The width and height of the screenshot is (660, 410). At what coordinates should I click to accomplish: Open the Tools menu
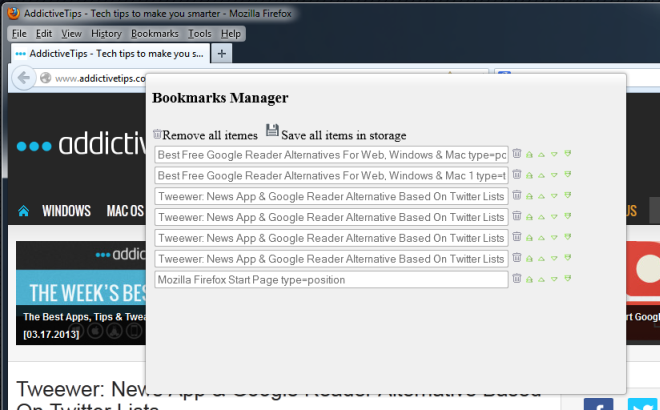tap(200, 34)
